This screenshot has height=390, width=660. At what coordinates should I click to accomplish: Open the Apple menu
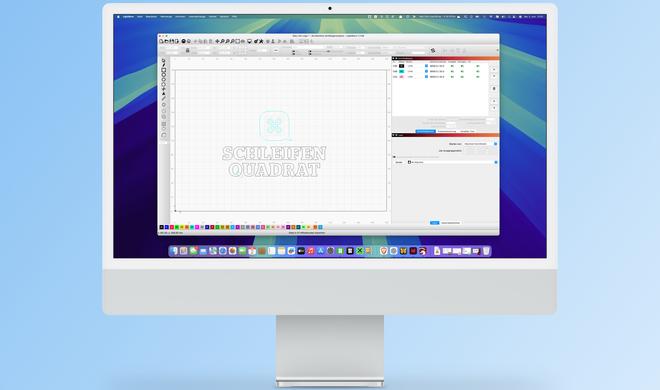point(118,17)
